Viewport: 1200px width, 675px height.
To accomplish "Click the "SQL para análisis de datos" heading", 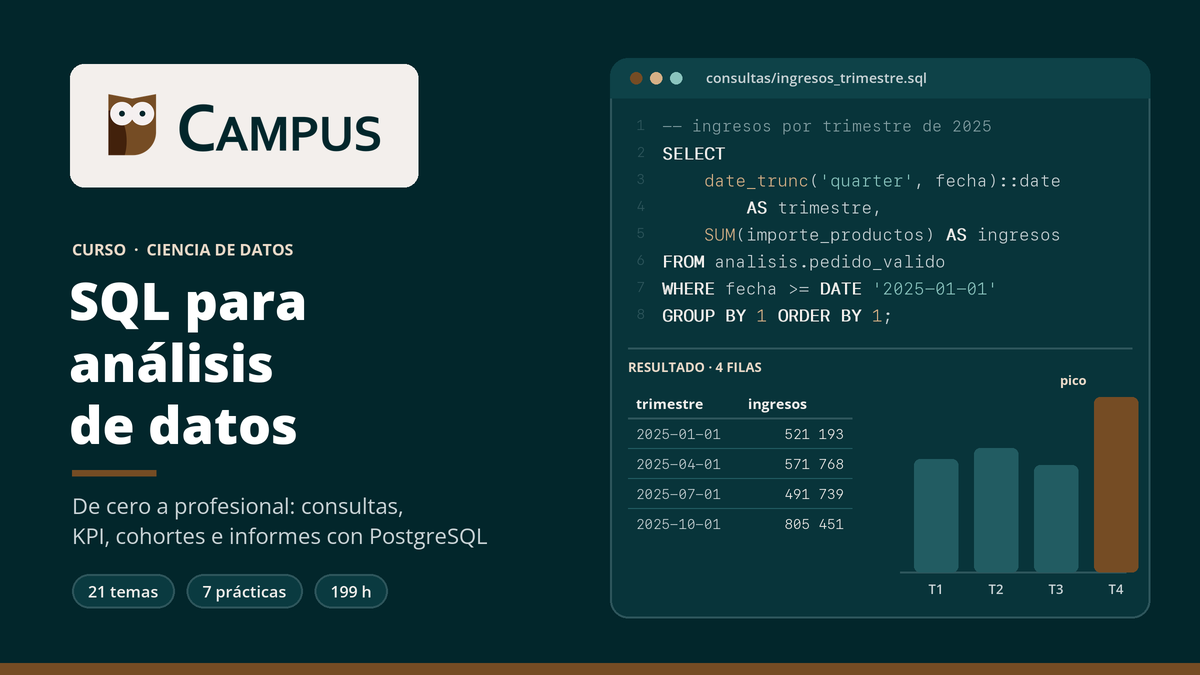I will point(188,365).
